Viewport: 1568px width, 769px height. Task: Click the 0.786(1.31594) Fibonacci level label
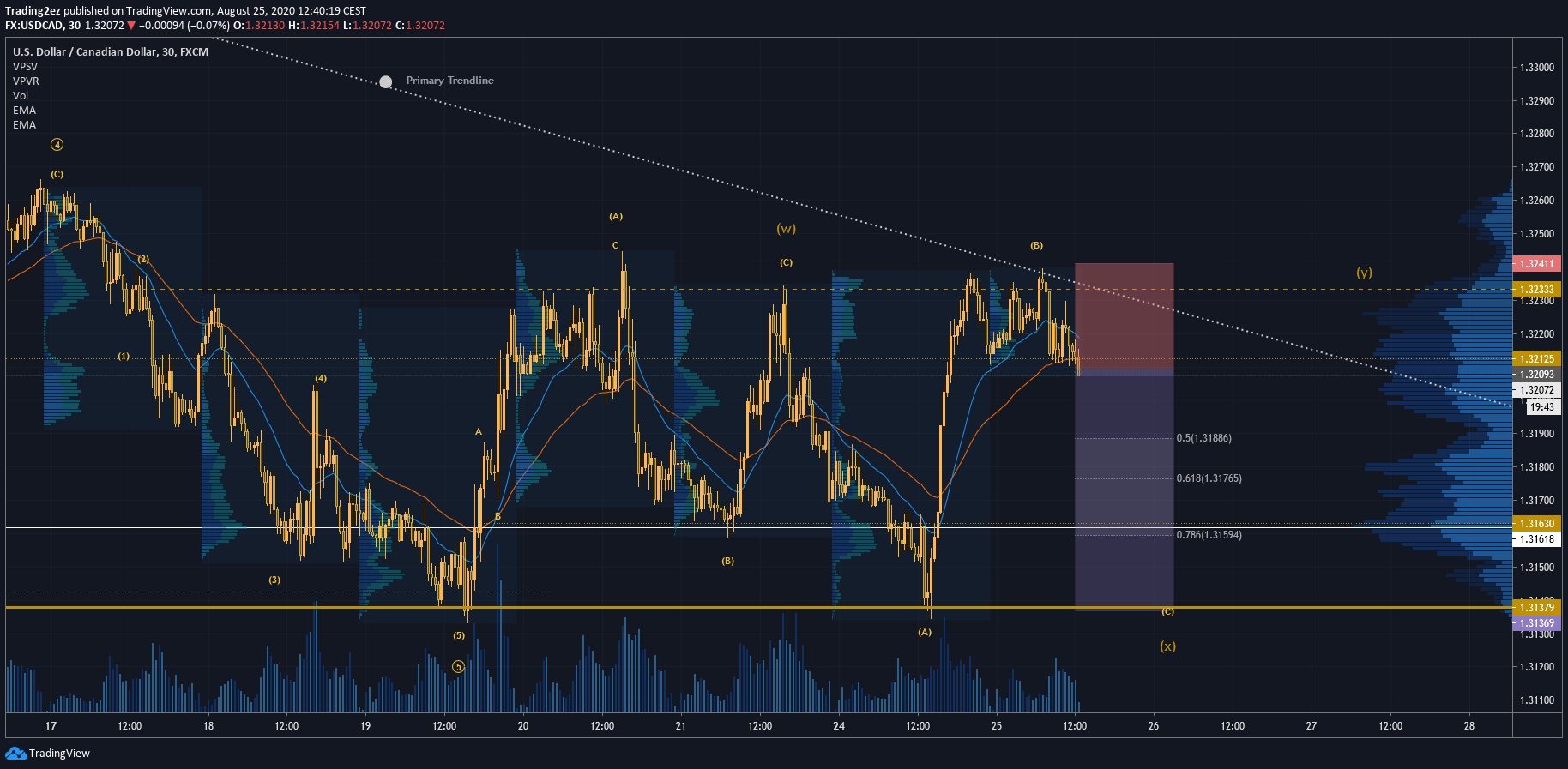coord(1209,535)
